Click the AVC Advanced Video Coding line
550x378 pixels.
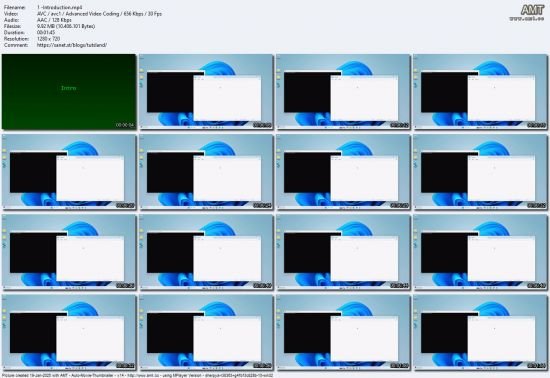point(99,14)
